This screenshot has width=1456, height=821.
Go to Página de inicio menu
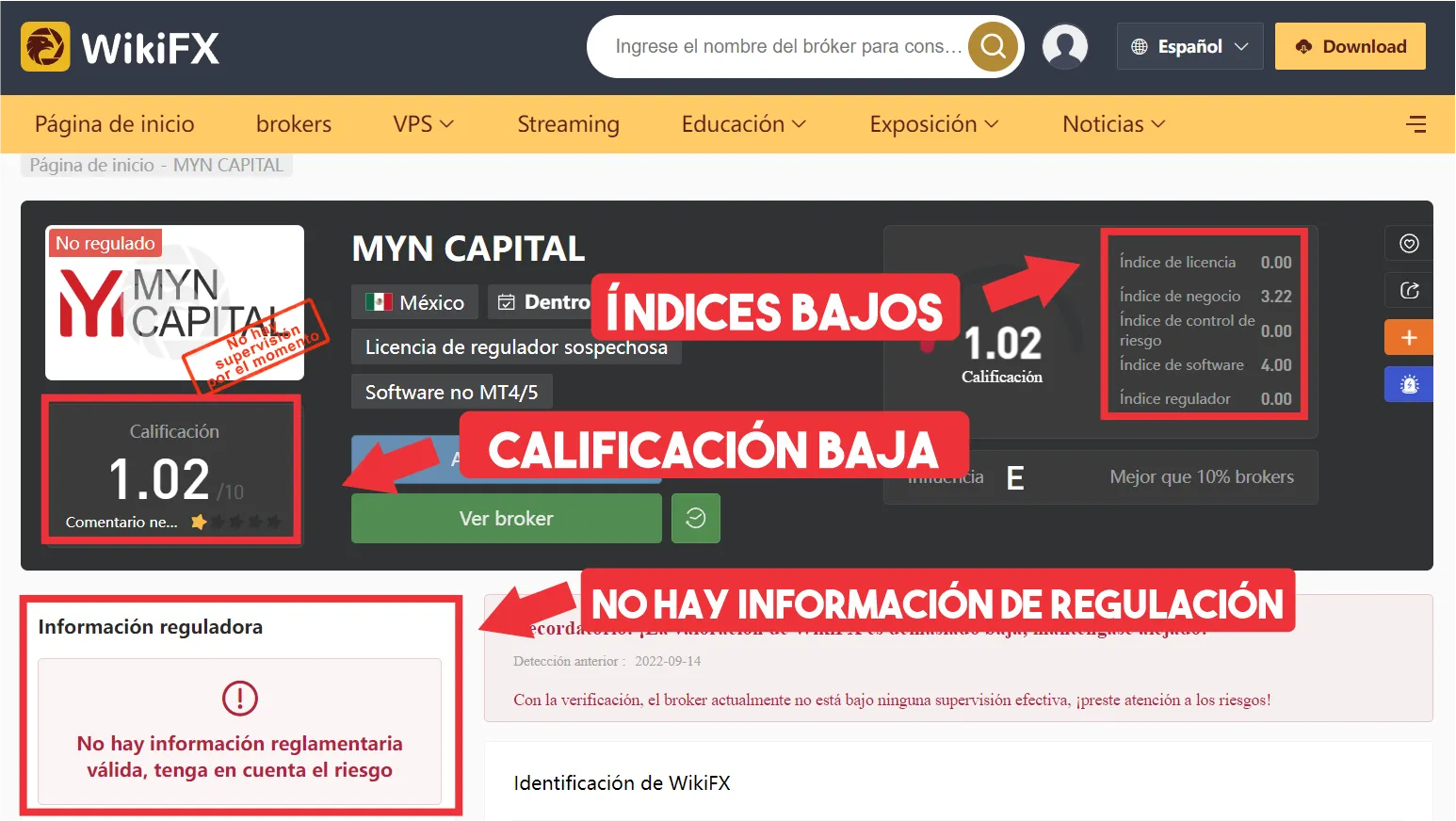pos(114,124)
